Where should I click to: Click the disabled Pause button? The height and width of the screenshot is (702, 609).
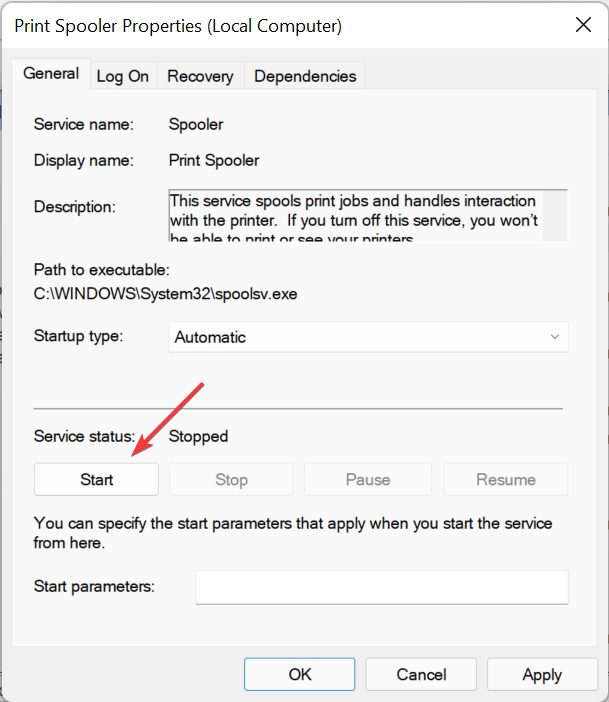(x=368, y=479)
